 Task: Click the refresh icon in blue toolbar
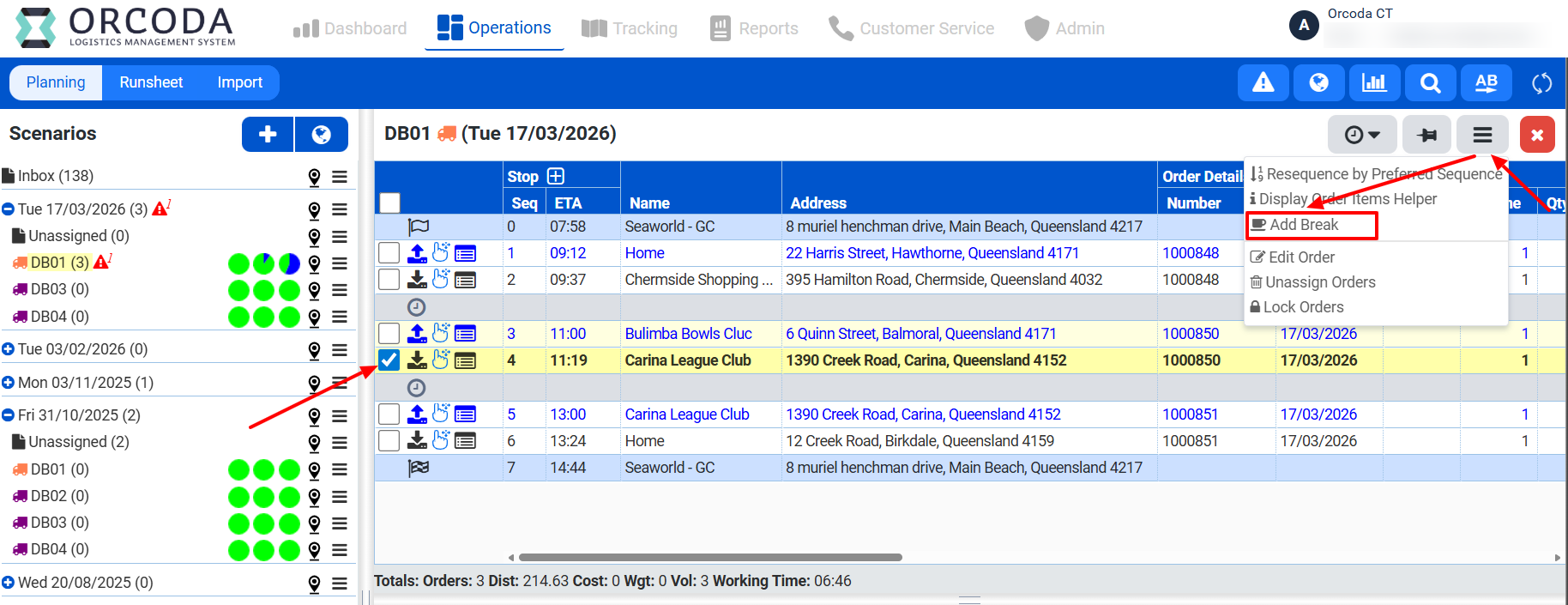tap(1541, 83)
